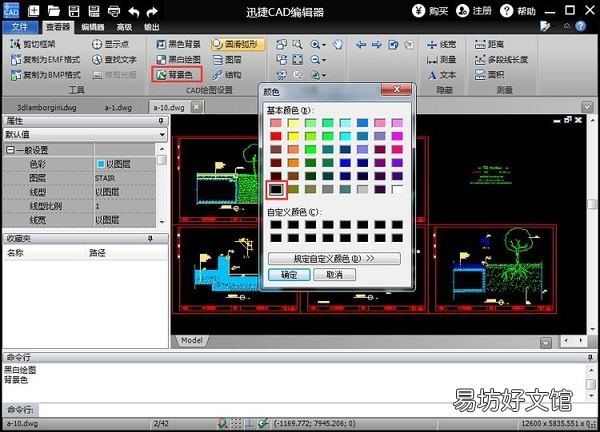Open a file with the folder icon
Viewport: 600px width, 432px height.
54,11
